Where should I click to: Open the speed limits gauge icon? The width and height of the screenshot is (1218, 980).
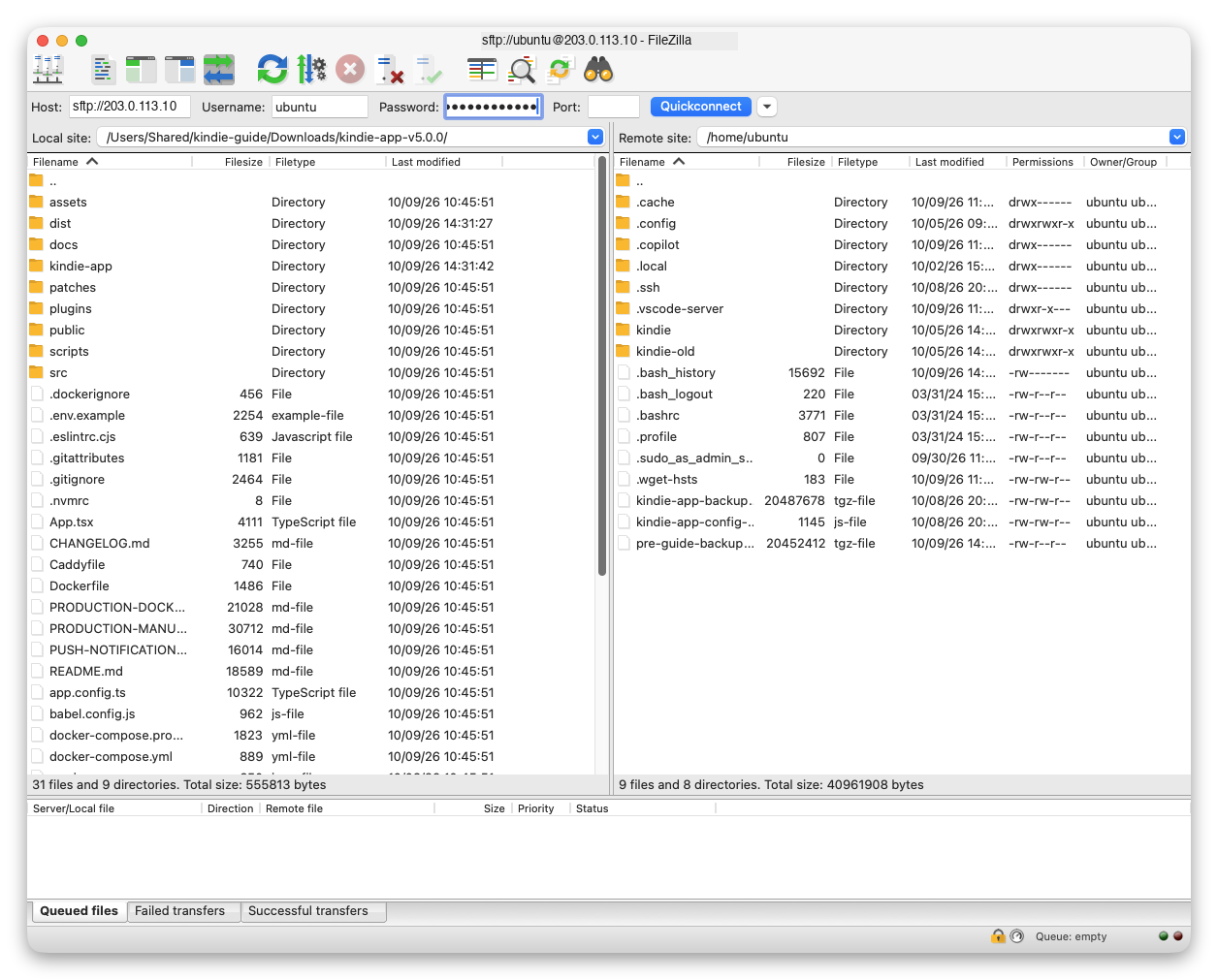tap(1016, 936)
